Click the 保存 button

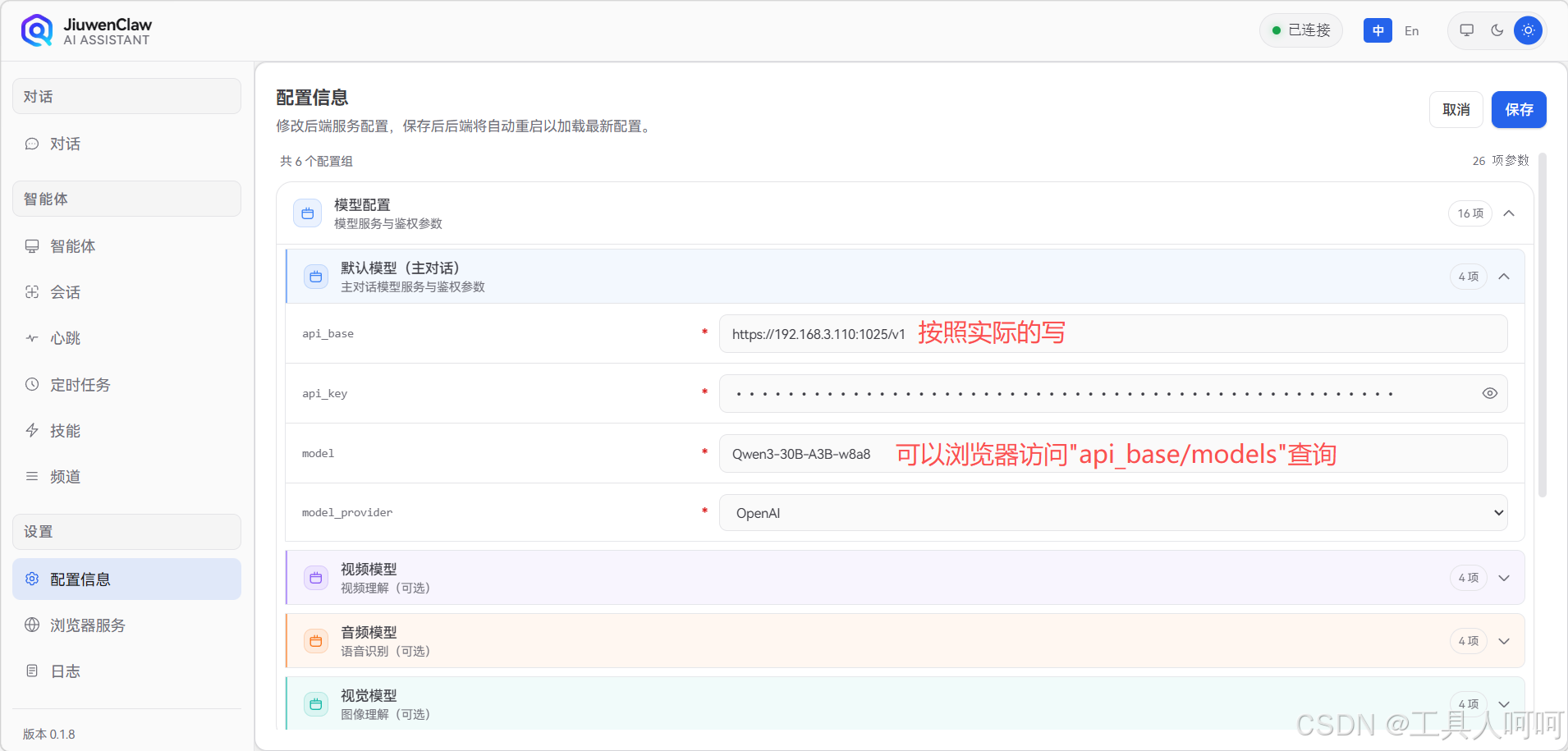click(x=1519, y=109)
